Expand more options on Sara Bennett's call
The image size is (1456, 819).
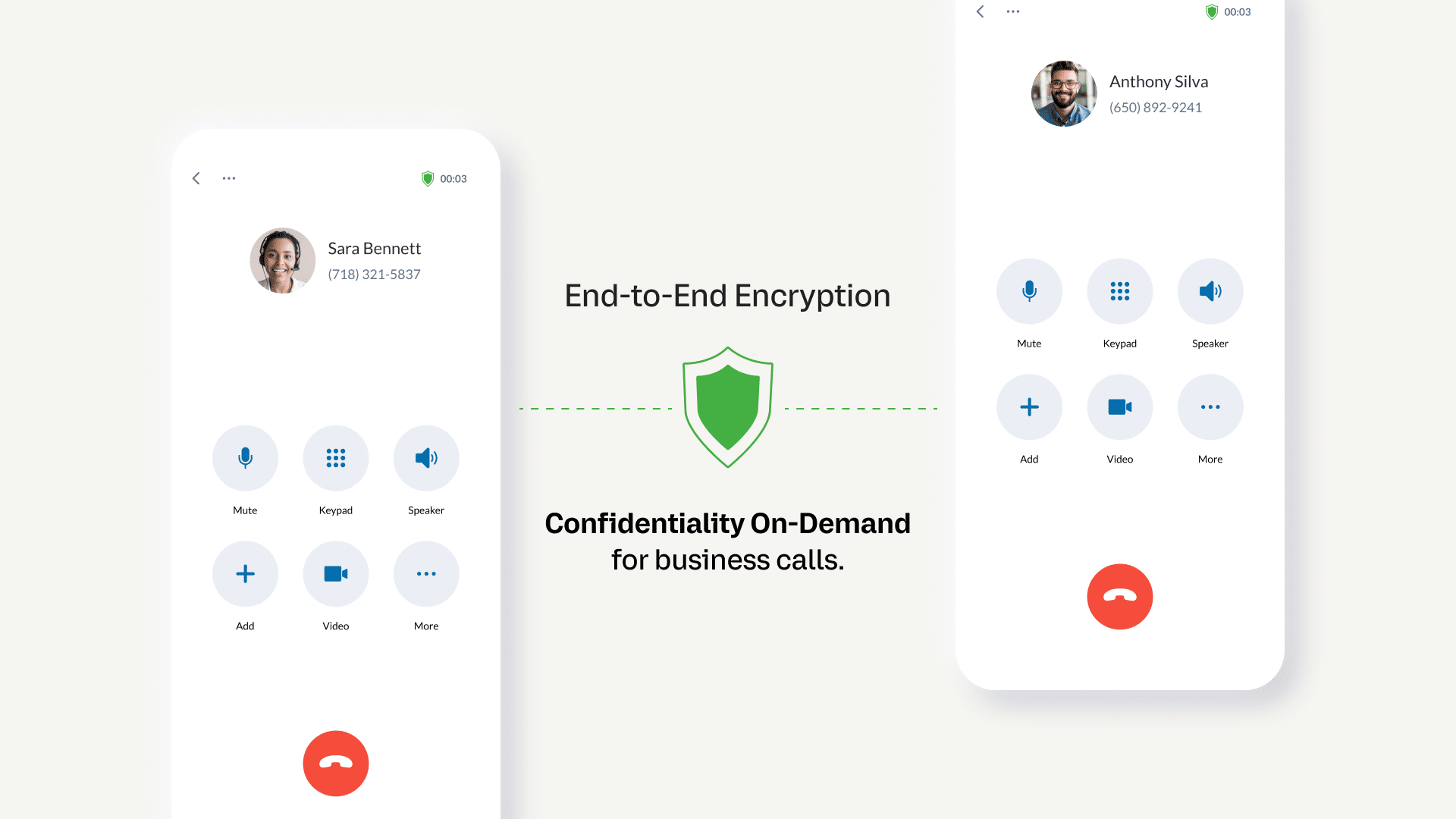pyautogui.click(x=425, y=573)
